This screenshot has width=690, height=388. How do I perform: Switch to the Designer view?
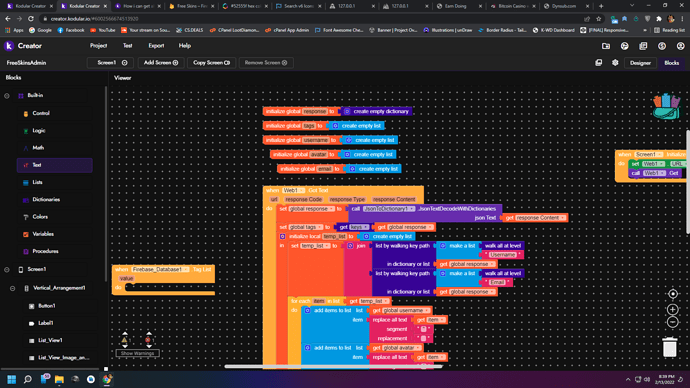pos(640,63)
